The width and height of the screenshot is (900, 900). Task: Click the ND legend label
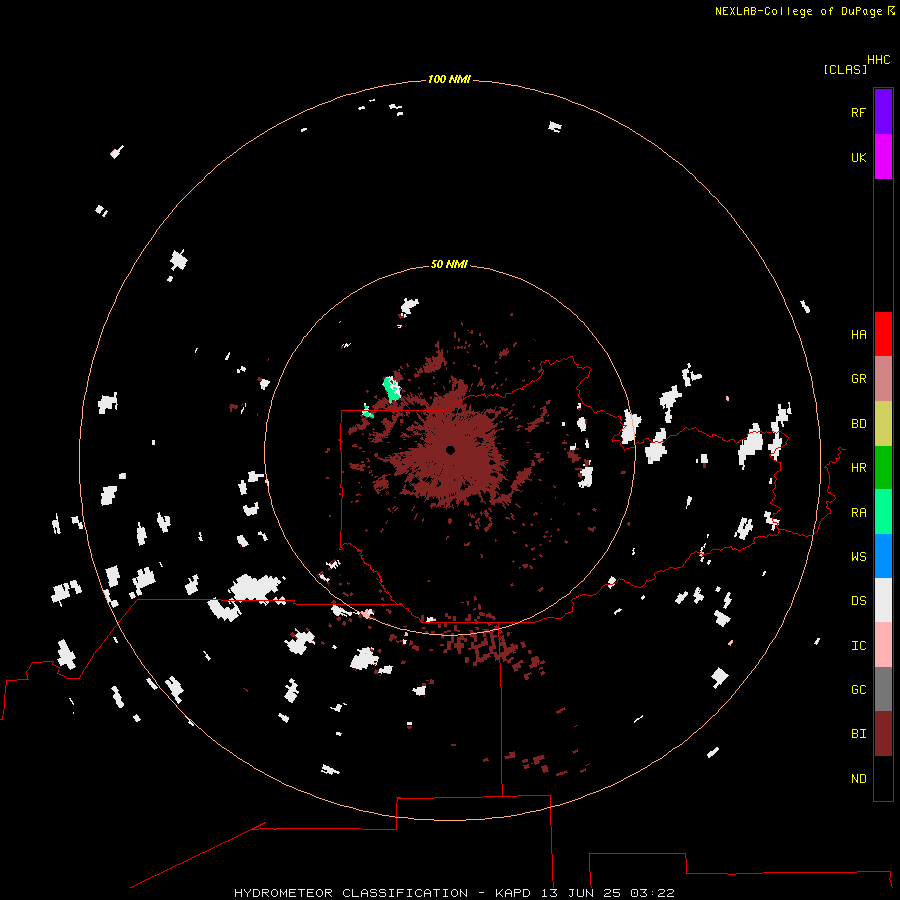pyautogui.click(x=858, y=779)
